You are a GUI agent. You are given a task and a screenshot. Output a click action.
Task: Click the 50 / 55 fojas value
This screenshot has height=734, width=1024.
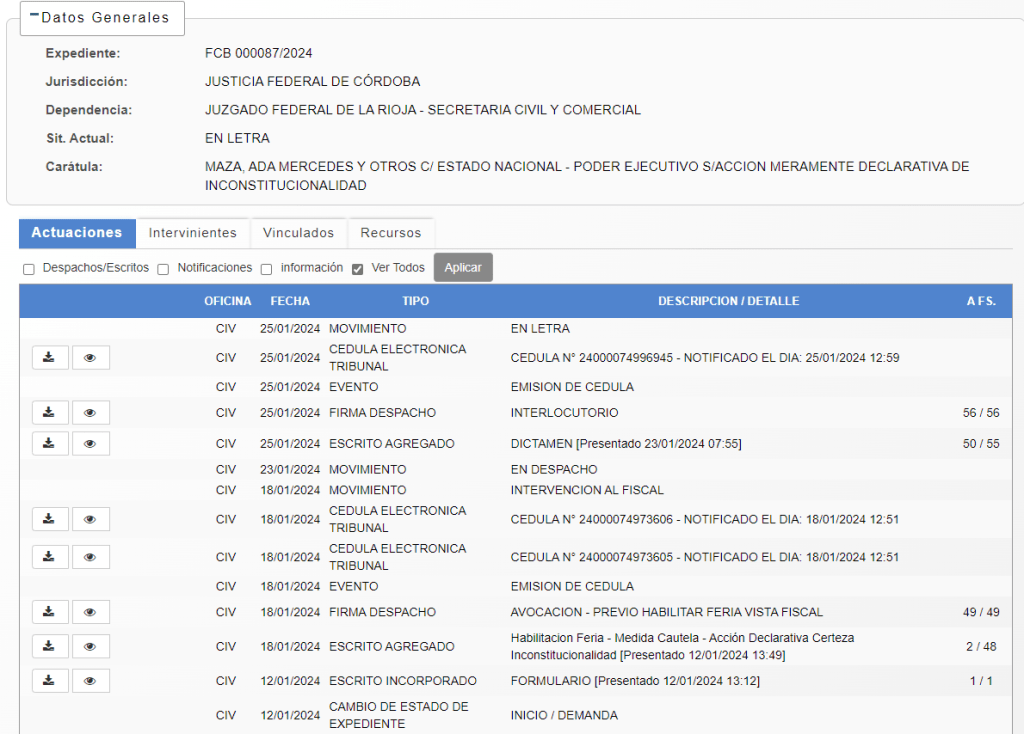tap(981, 443)
